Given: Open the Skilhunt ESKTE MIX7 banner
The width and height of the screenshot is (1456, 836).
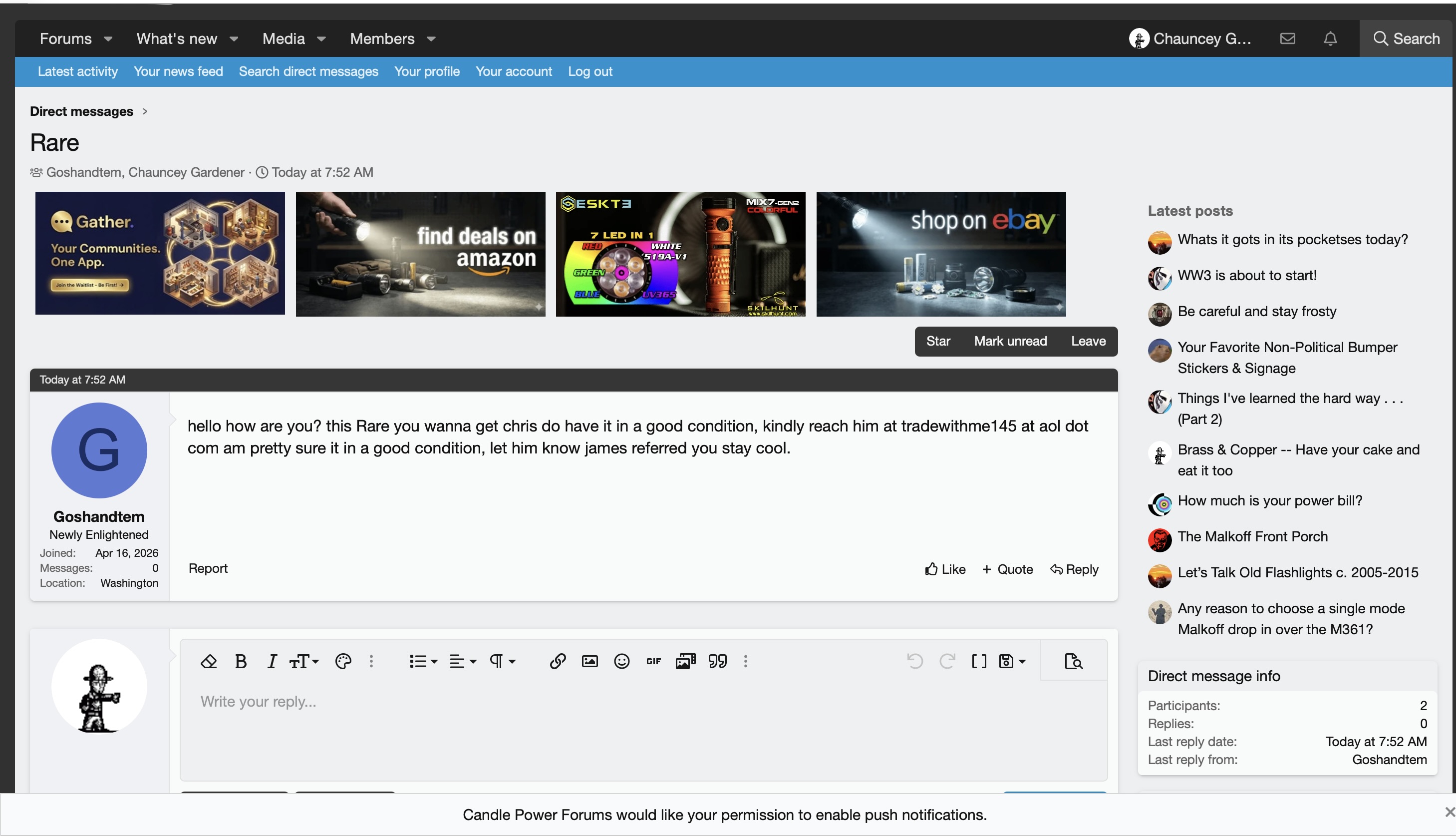Looking at the screenshot, I should (x=681, y=254).
